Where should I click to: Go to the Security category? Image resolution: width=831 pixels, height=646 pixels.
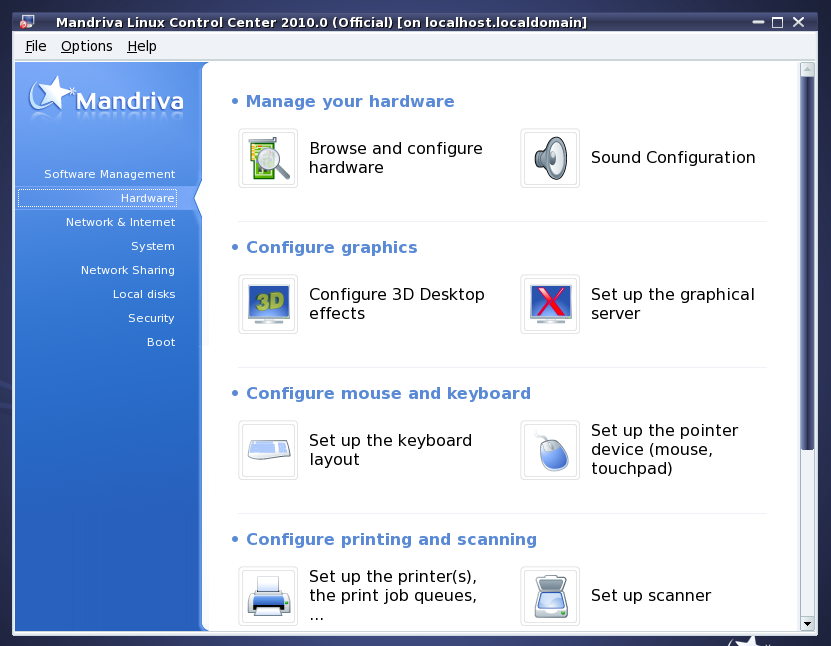pos(151,318)
